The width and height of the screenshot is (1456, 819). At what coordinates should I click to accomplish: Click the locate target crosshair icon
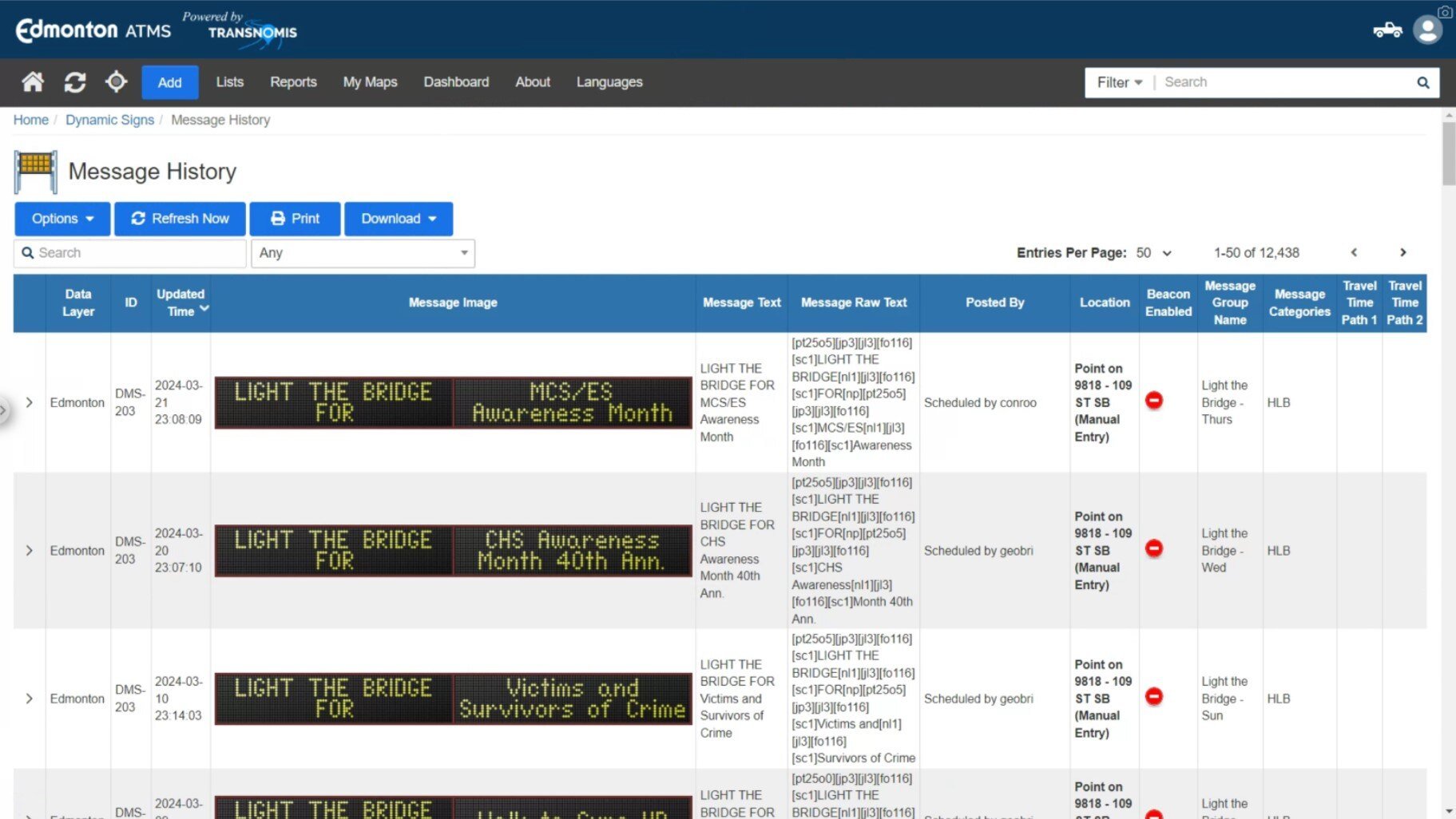point(117,81)
